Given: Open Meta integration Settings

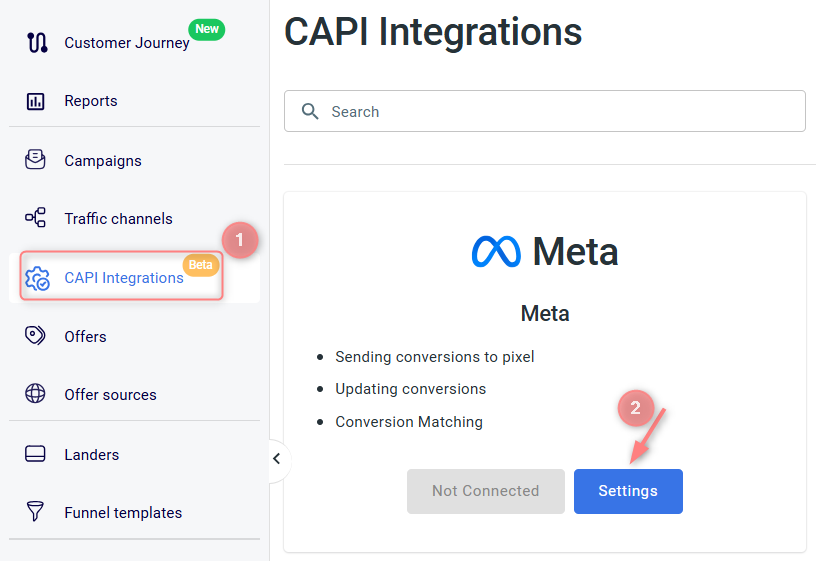Looking at the screenshot, I should [x=628, y=491].
